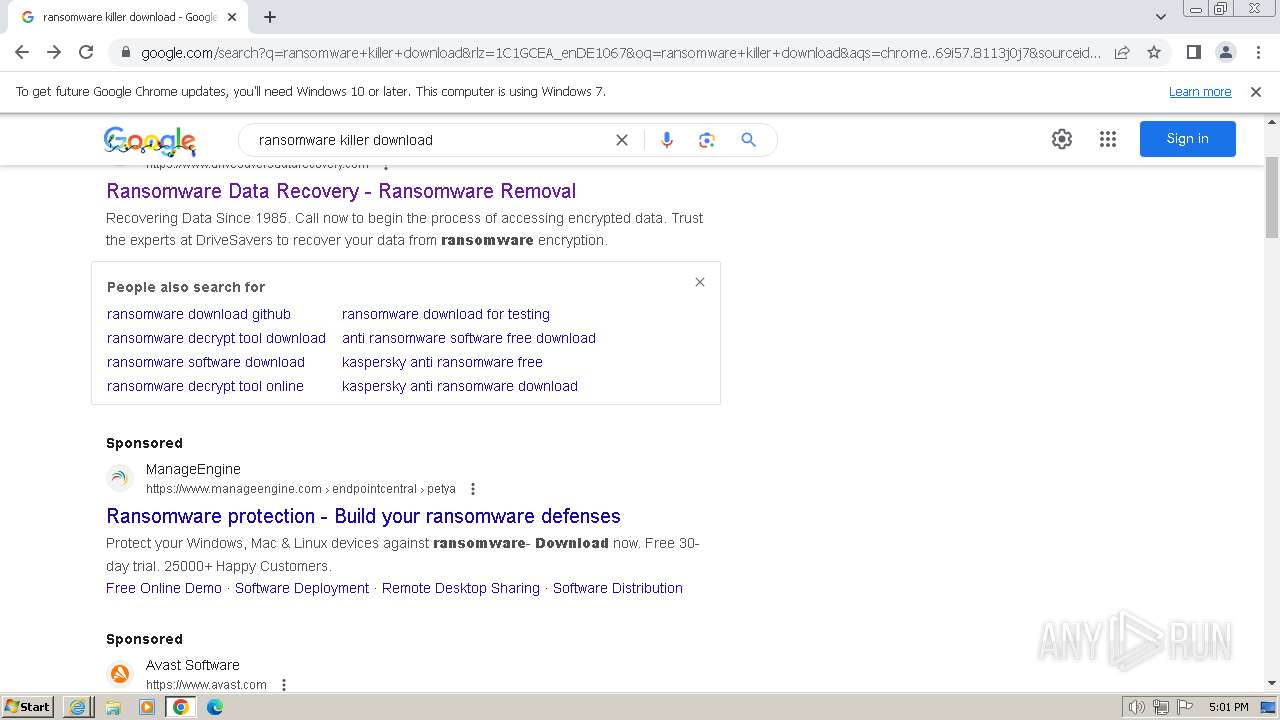Open volume control in system tray
The height and width of the screenshot is (720, 1280).
coord(1137,707)
